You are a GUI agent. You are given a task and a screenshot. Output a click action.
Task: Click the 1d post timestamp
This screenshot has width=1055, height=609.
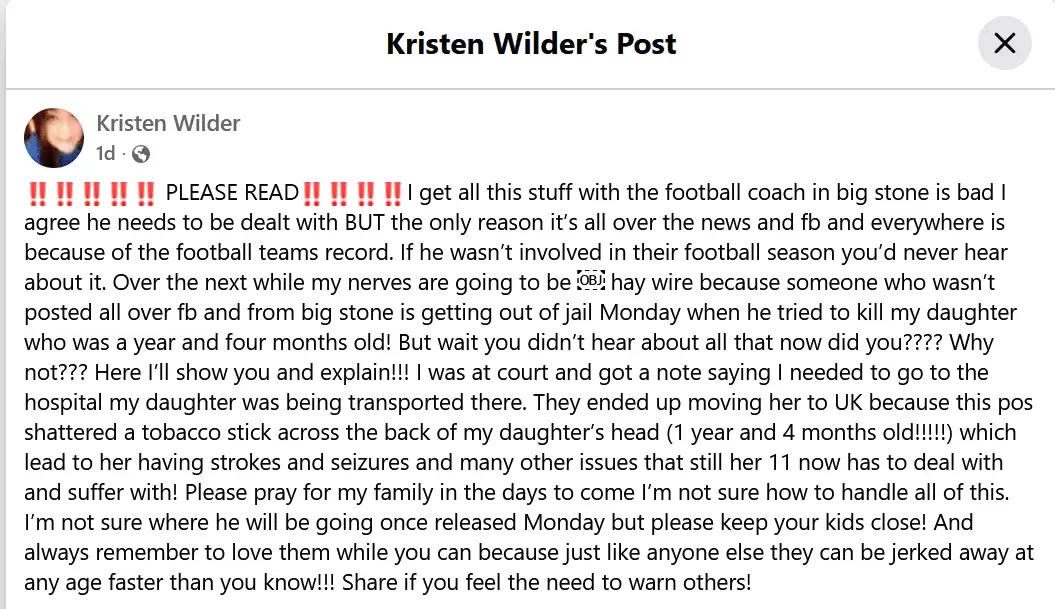click(105, 154)
